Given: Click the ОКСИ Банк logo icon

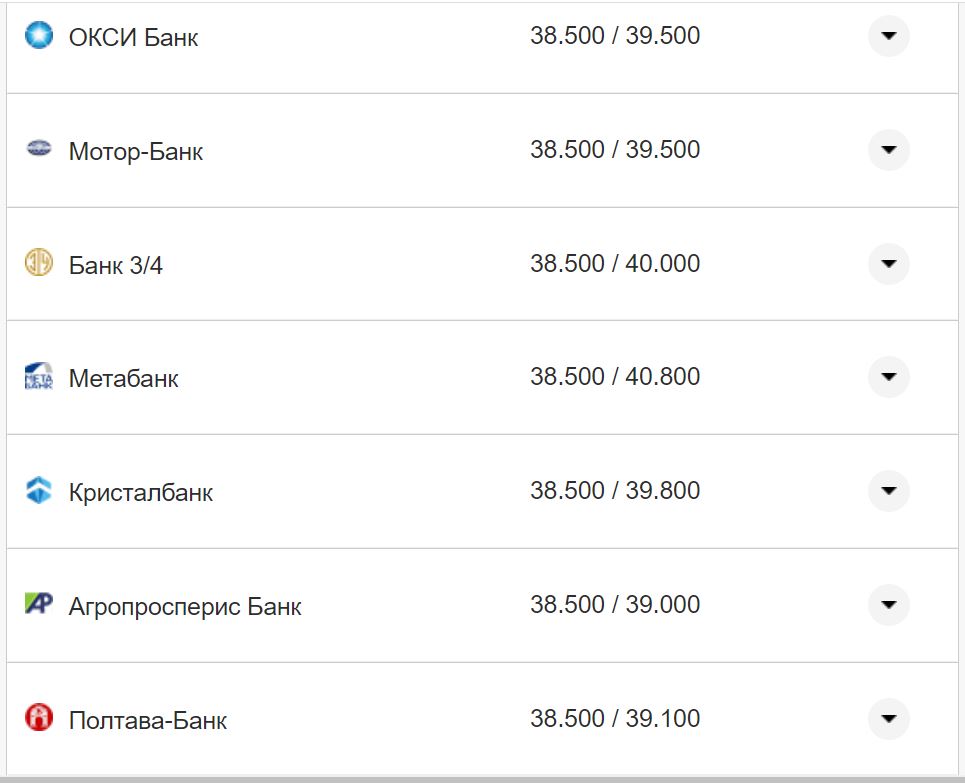Looking at the screenshot, I should coord(38,36).
